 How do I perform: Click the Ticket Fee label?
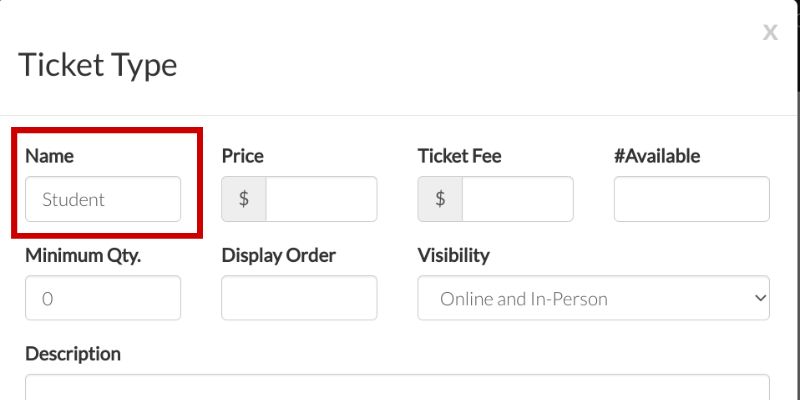459,156
